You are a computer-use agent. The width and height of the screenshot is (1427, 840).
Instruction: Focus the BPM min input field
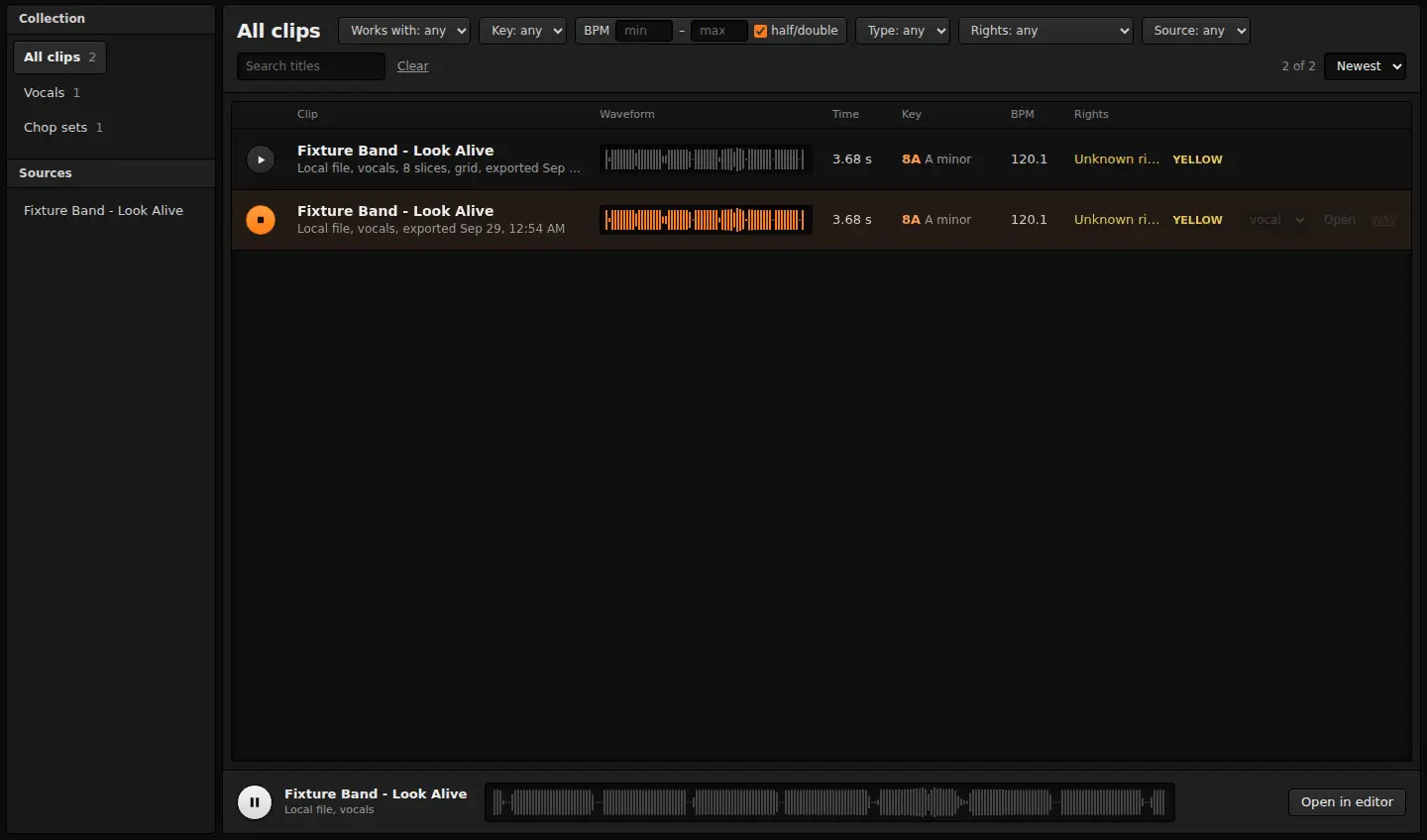tap(644, 31)
